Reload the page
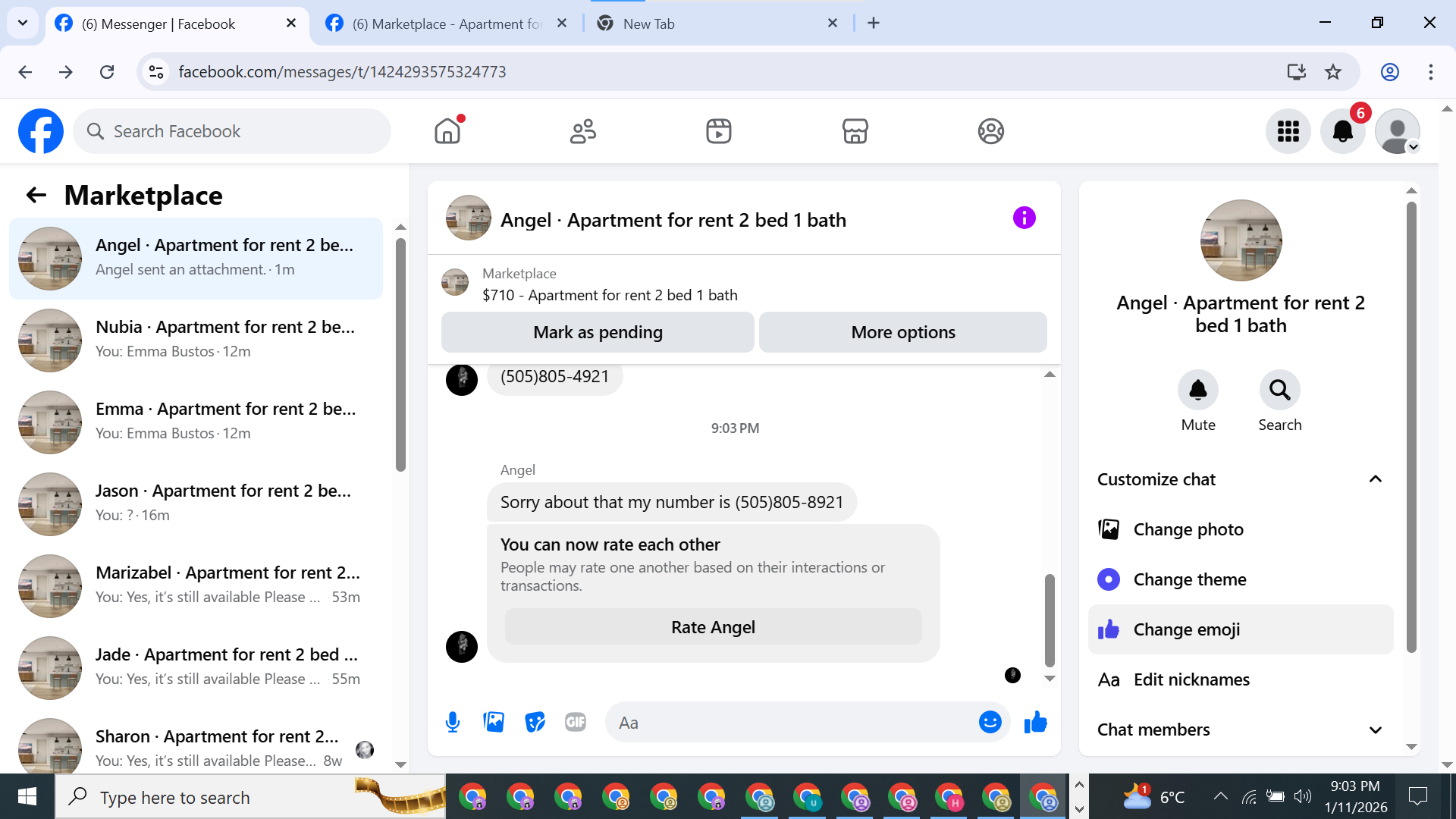 (x=107, y=72)
